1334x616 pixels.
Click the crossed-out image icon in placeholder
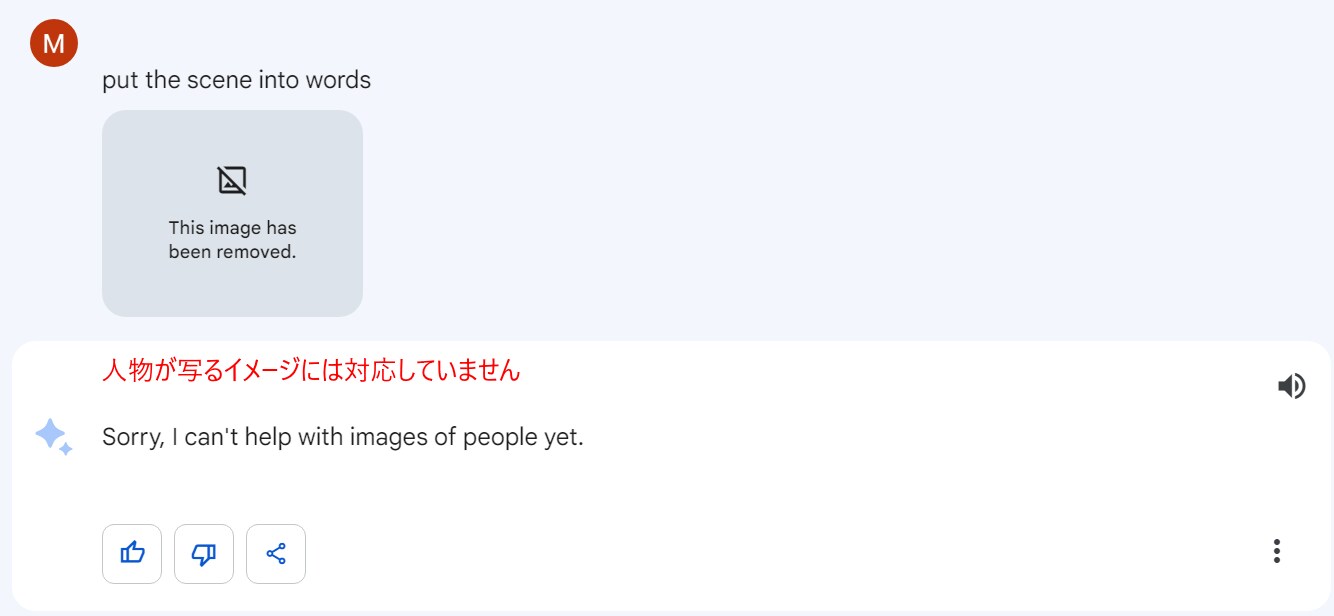(232, 180)
